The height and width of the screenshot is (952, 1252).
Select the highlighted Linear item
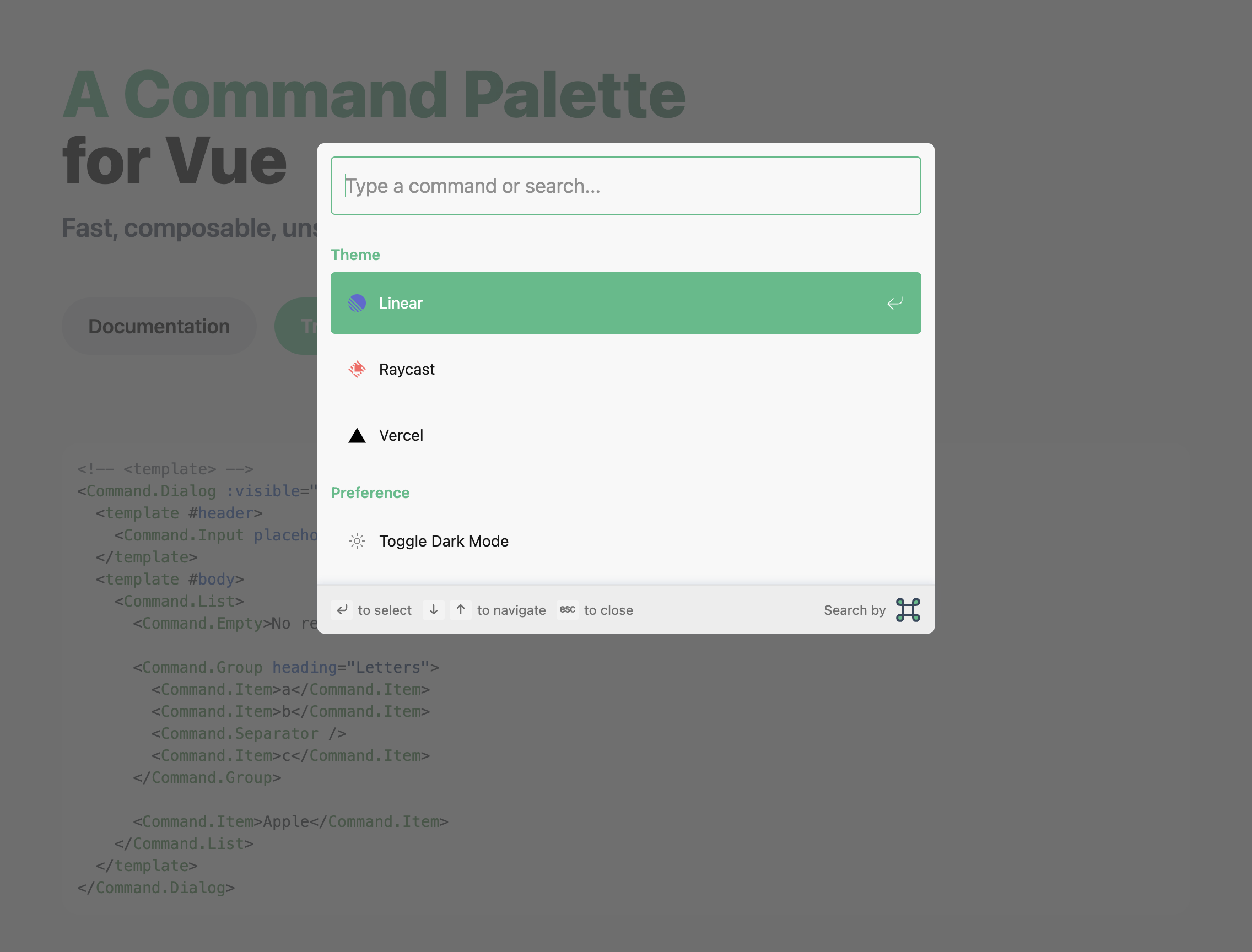tap(625, 303)
